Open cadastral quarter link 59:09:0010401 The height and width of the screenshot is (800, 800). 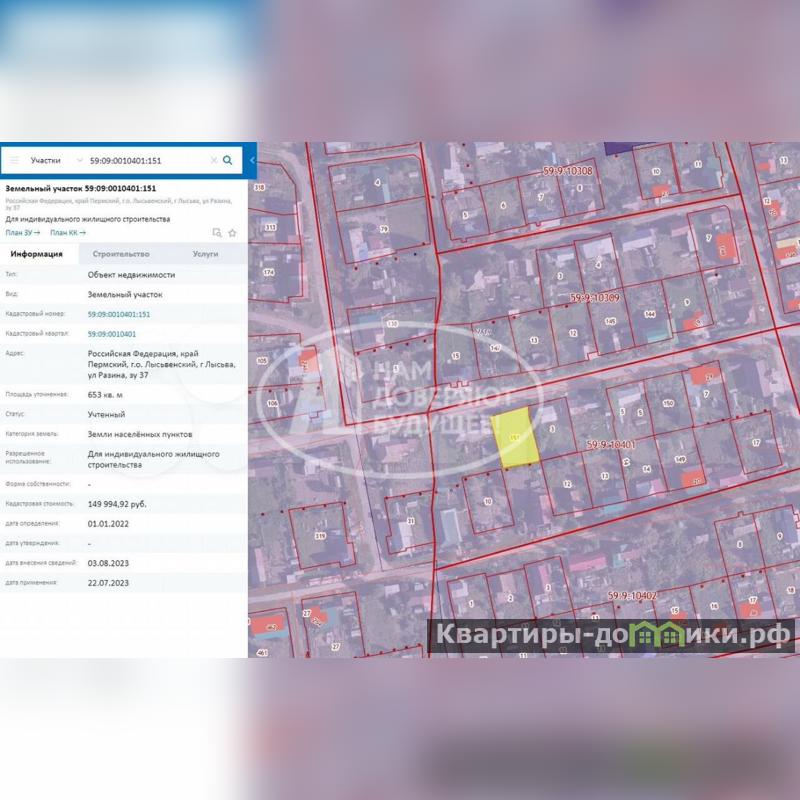112,334
